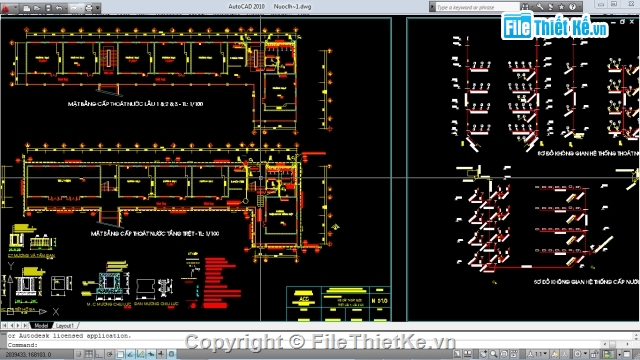
Task: Jump to last layout tab arrow
Action: coord(25,326)
